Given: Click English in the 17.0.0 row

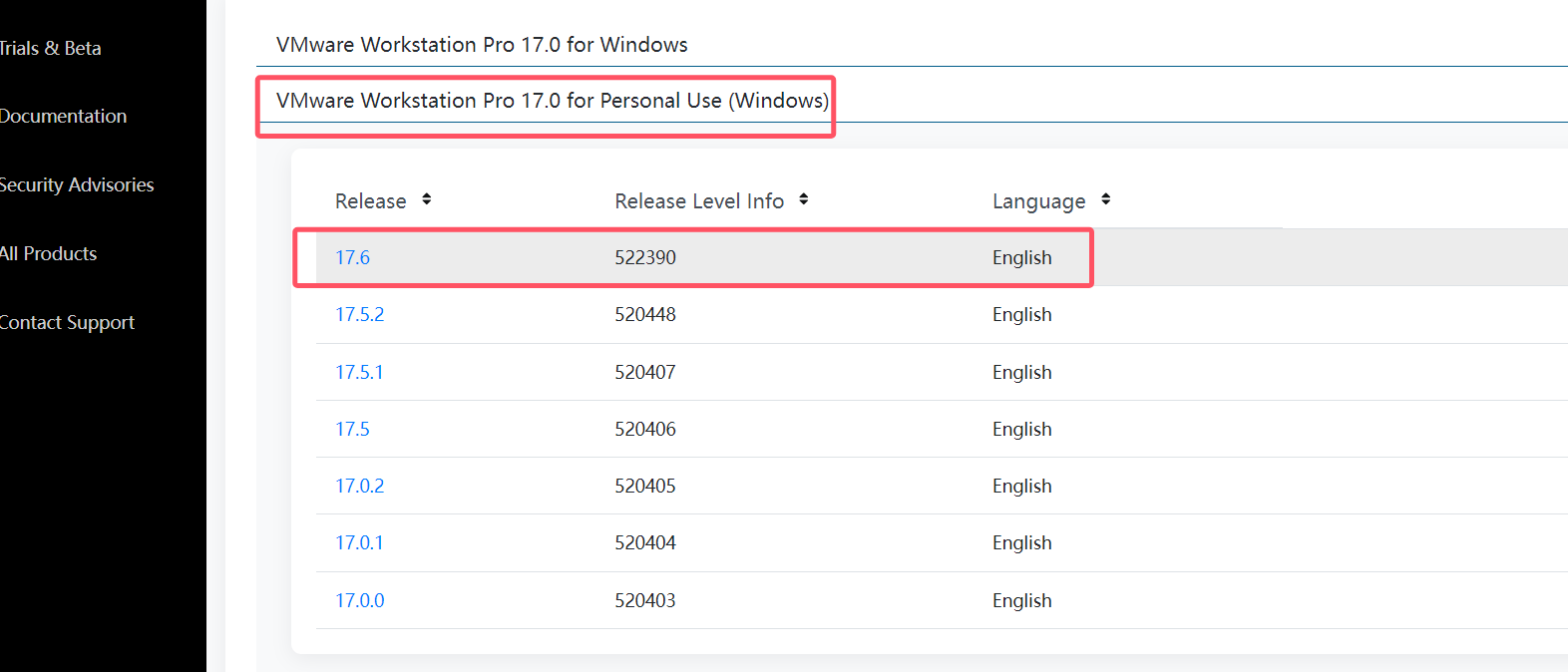Looking at the screenshot, I should [1022, 600].
